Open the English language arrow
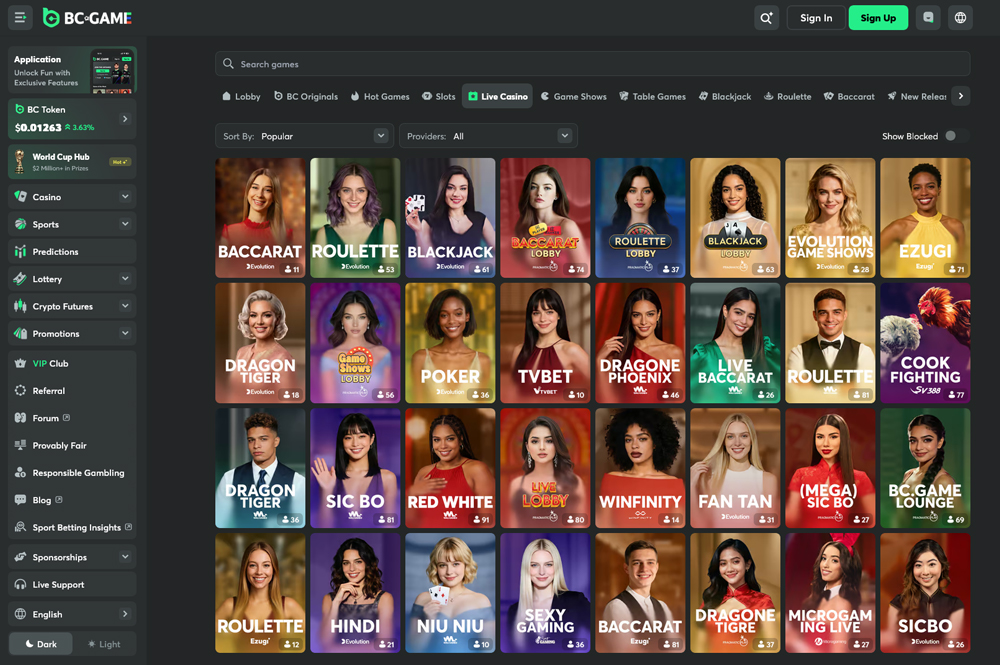The width and height of the screenshot is (1000, 665). tap(125, 614)
